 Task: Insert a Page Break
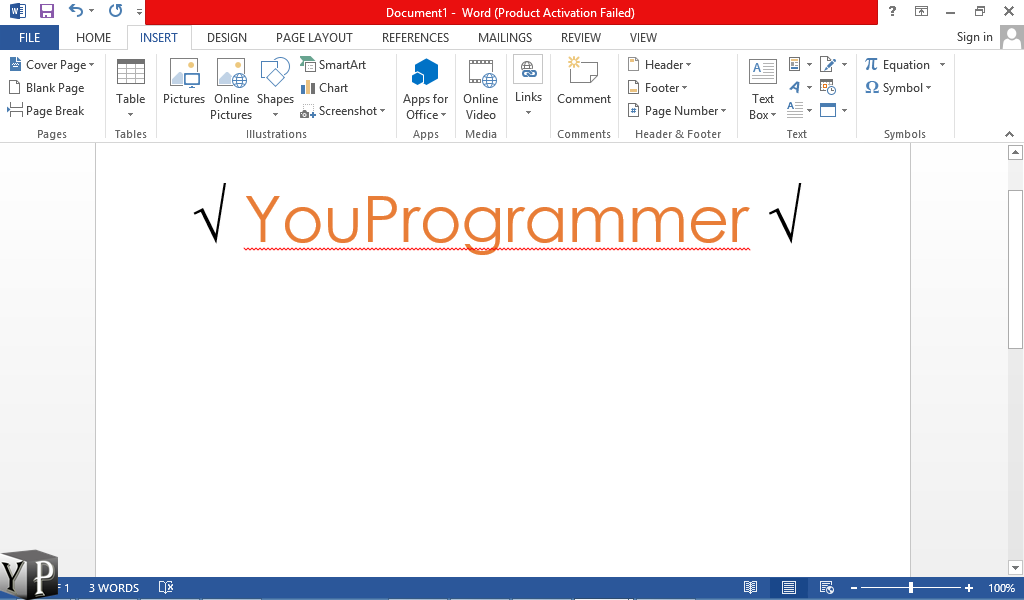[46, 110]
